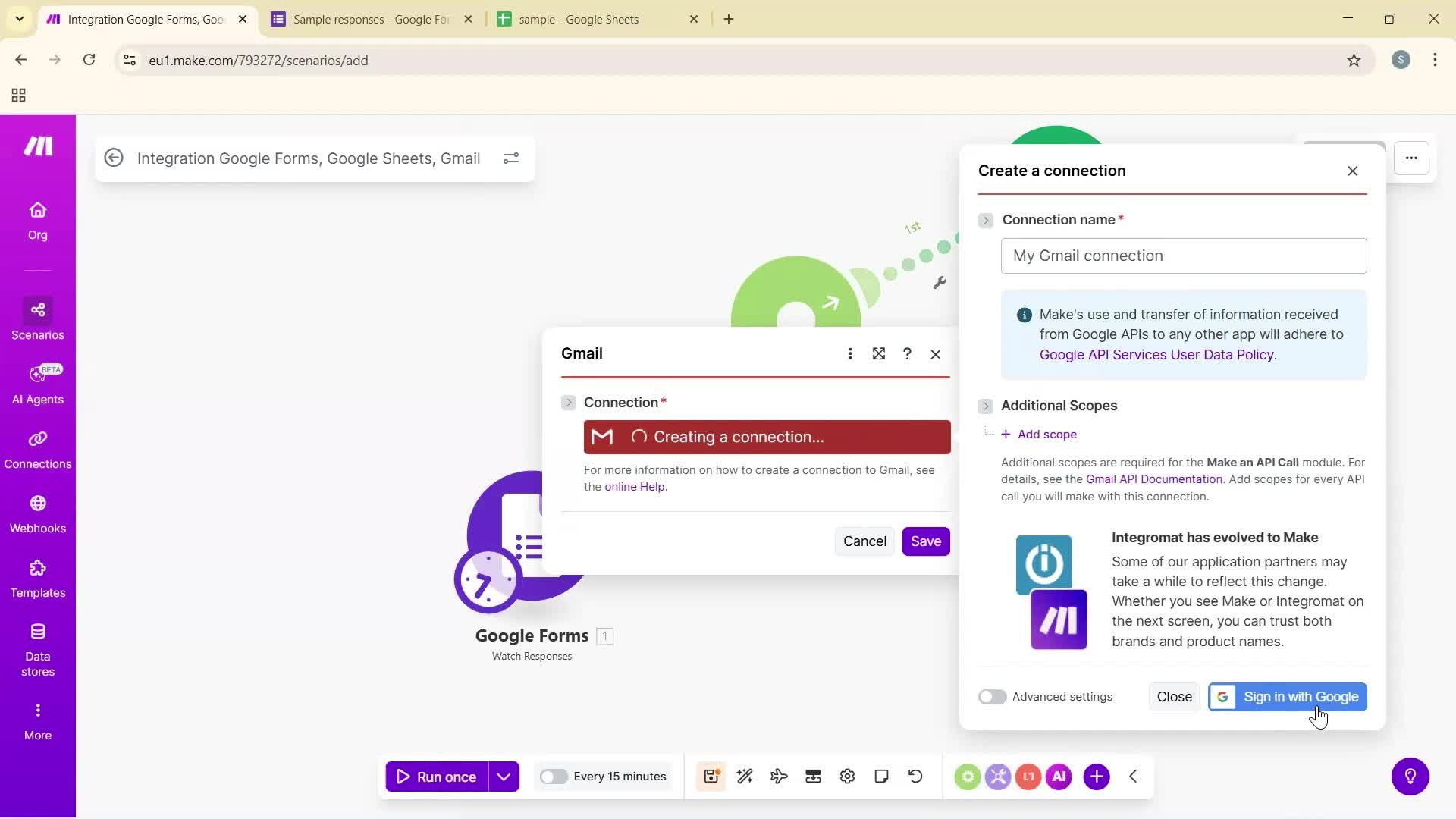Expand the Connection name section chevron
The width and height of the screenshot is (1456, 819).
[985, 220]
